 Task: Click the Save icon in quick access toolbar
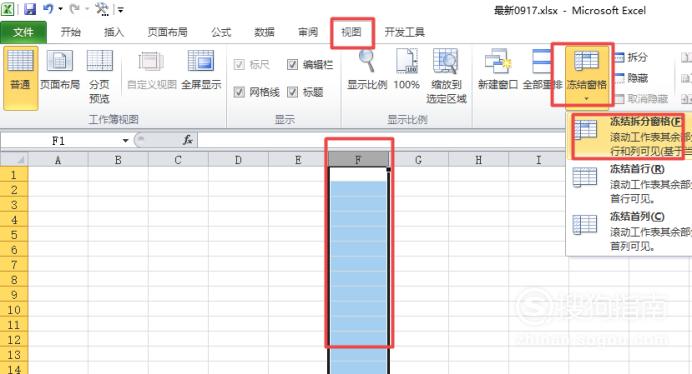point(29,8)
